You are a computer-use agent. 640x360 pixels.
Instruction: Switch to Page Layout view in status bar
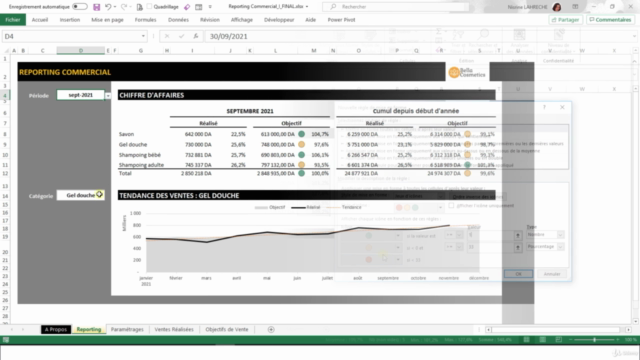point(542,340)
